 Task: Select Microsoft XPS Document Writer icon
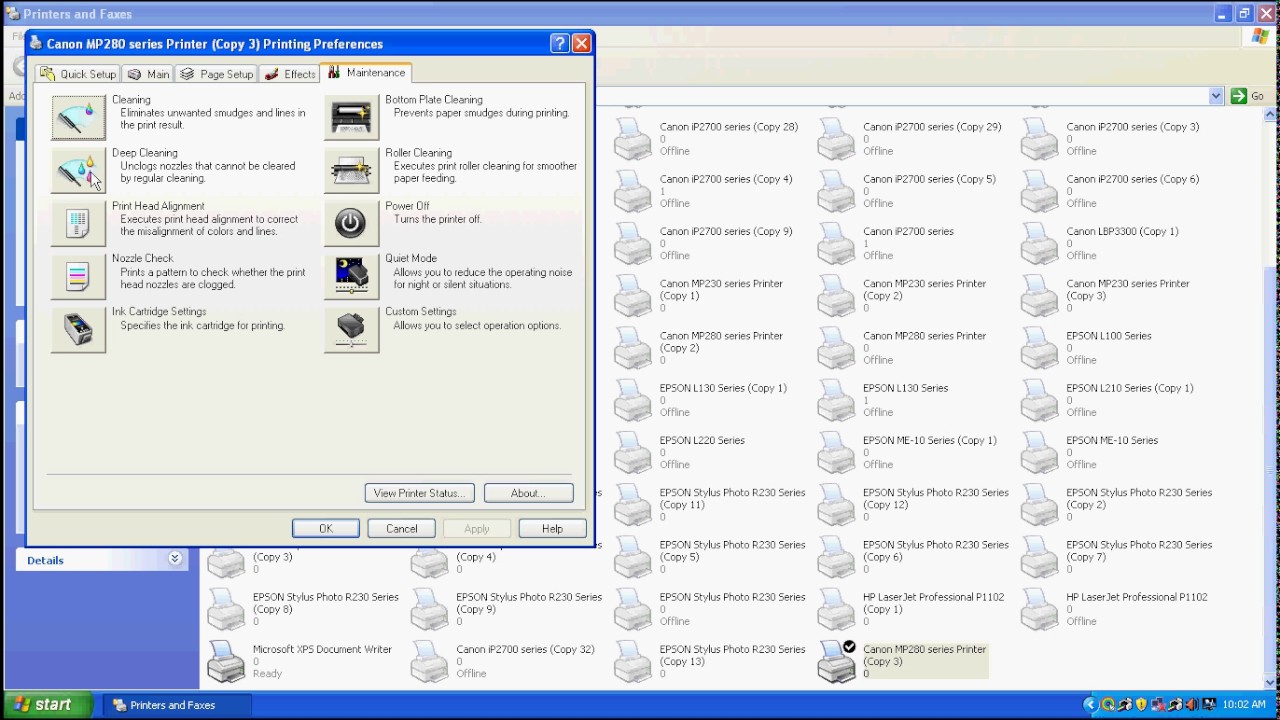[x=226, y=661]
